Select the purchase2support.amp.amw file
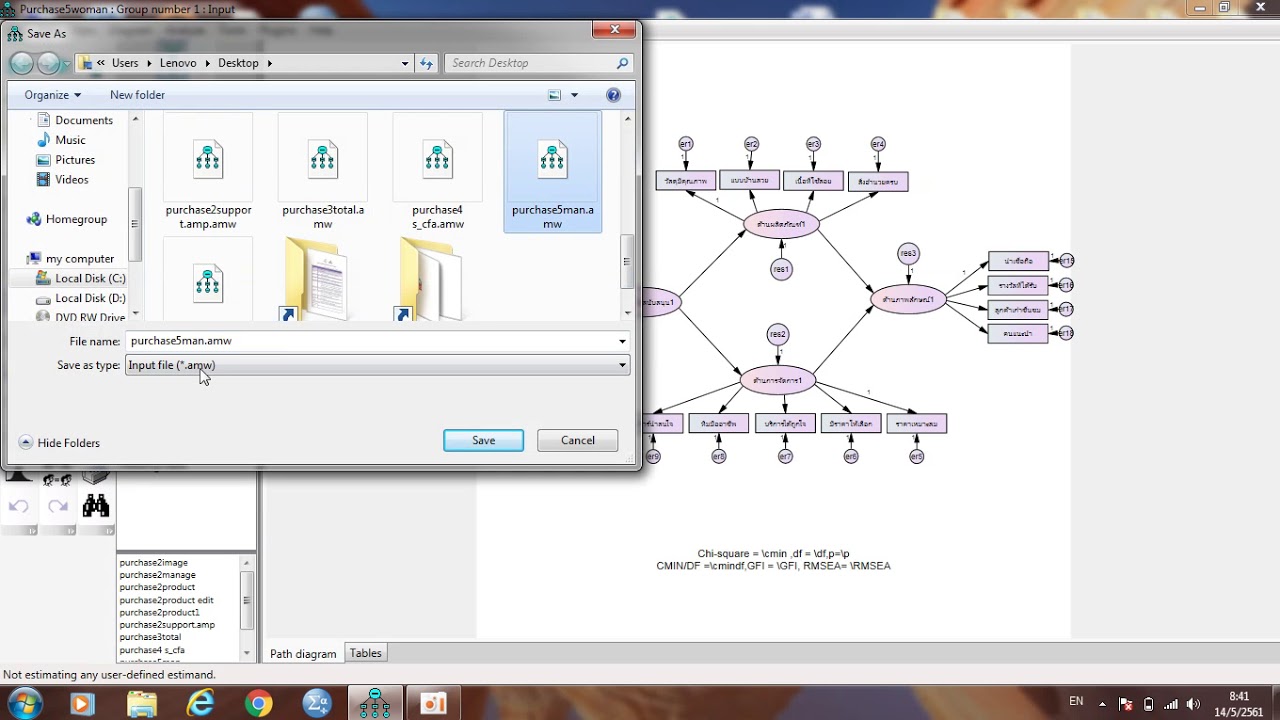The width and height of the screenshot is (1280, 720). [208, 173]
